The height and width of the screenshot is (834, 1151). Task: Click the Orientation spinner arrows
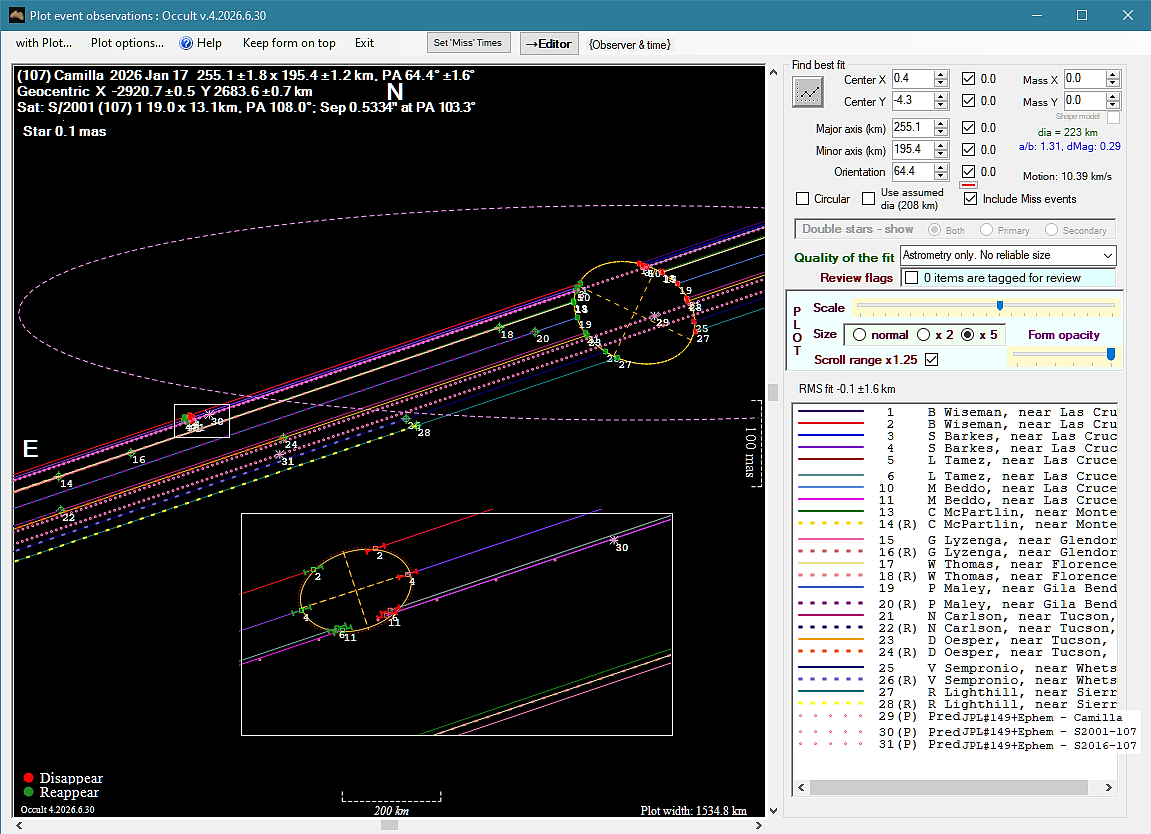tap(941, 172)
